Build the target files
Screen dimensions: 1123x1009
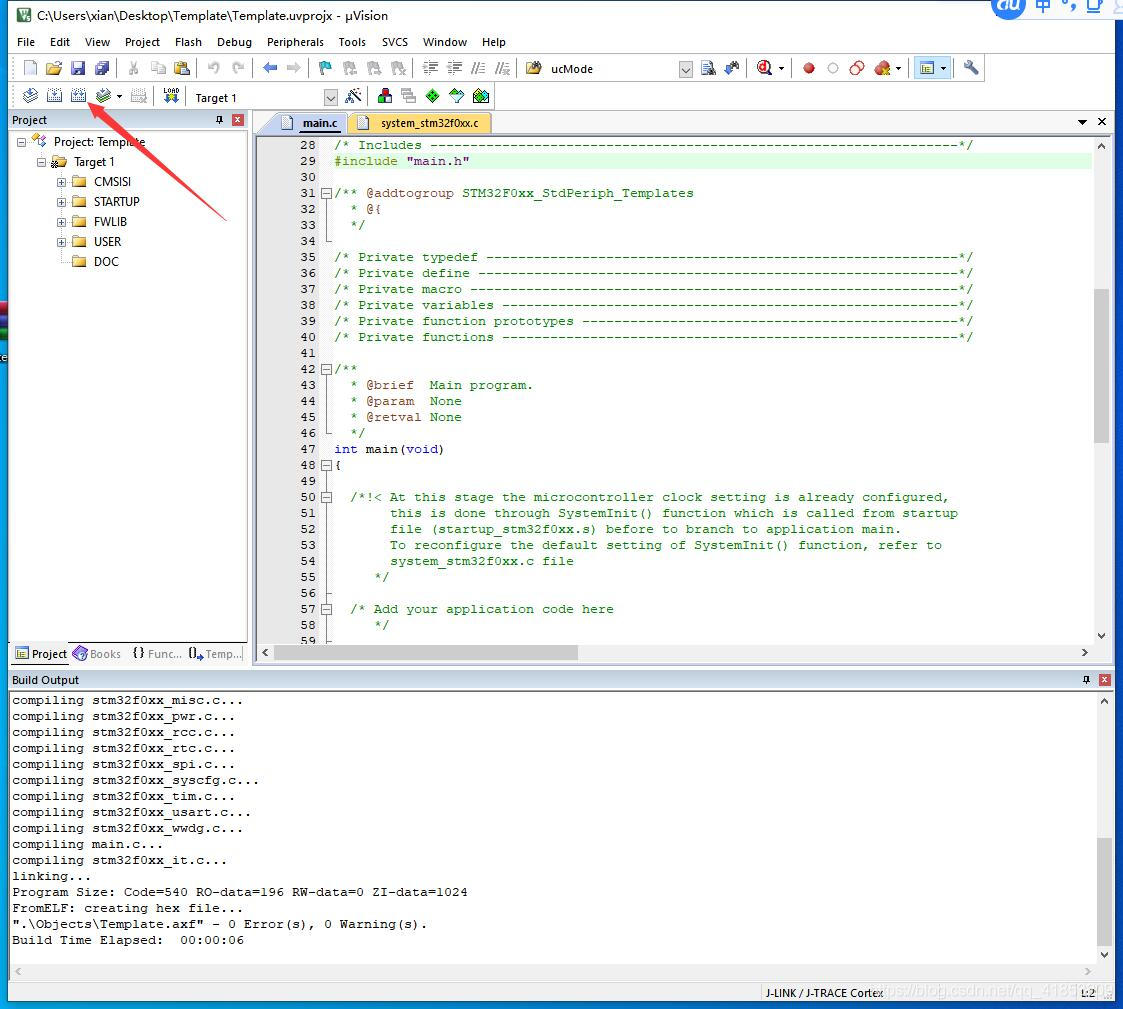click(x=54, y=96)
